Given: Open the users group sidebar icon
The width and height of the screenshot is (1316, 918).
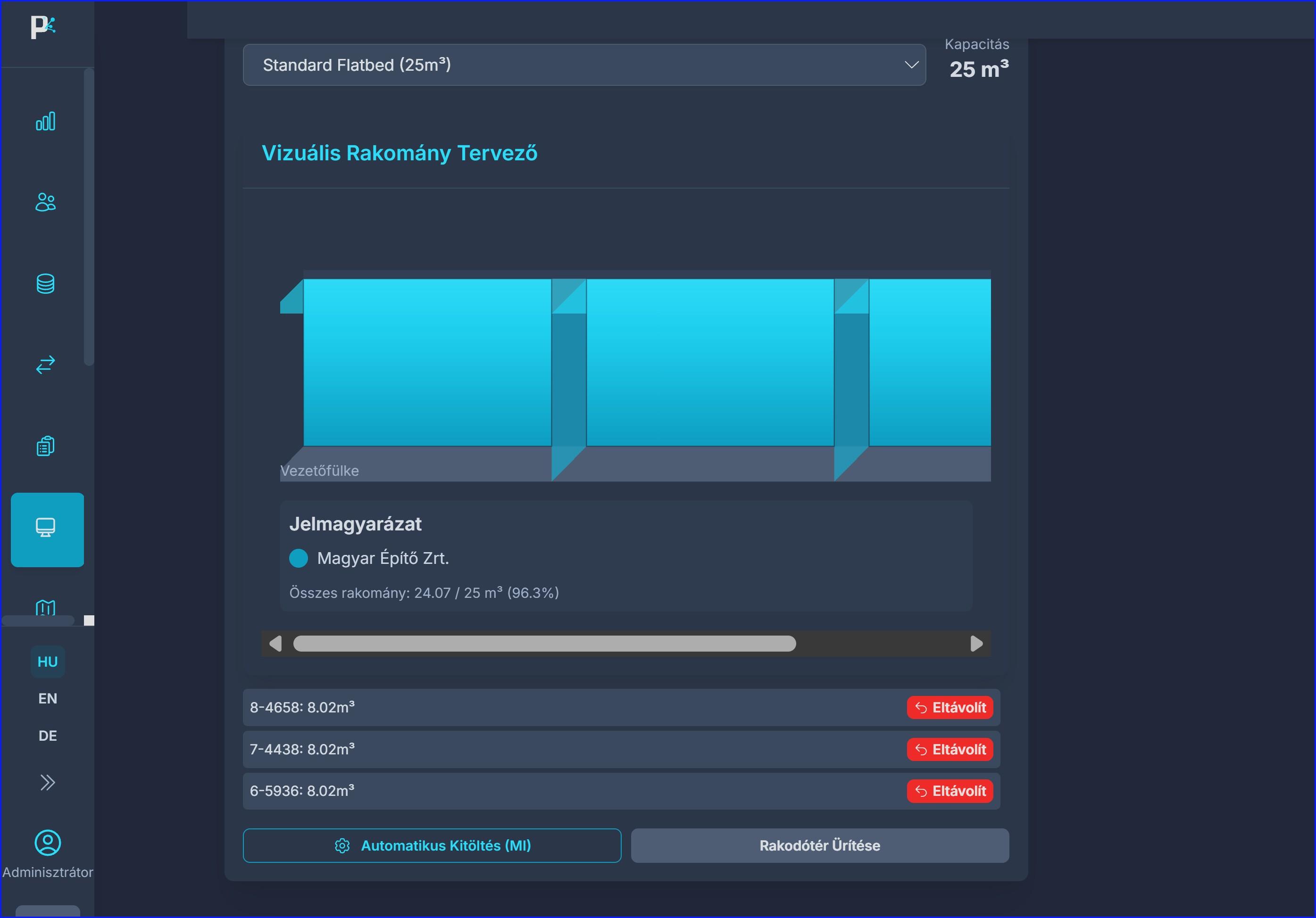Looking at the screenshot, I should coord(46,202).
